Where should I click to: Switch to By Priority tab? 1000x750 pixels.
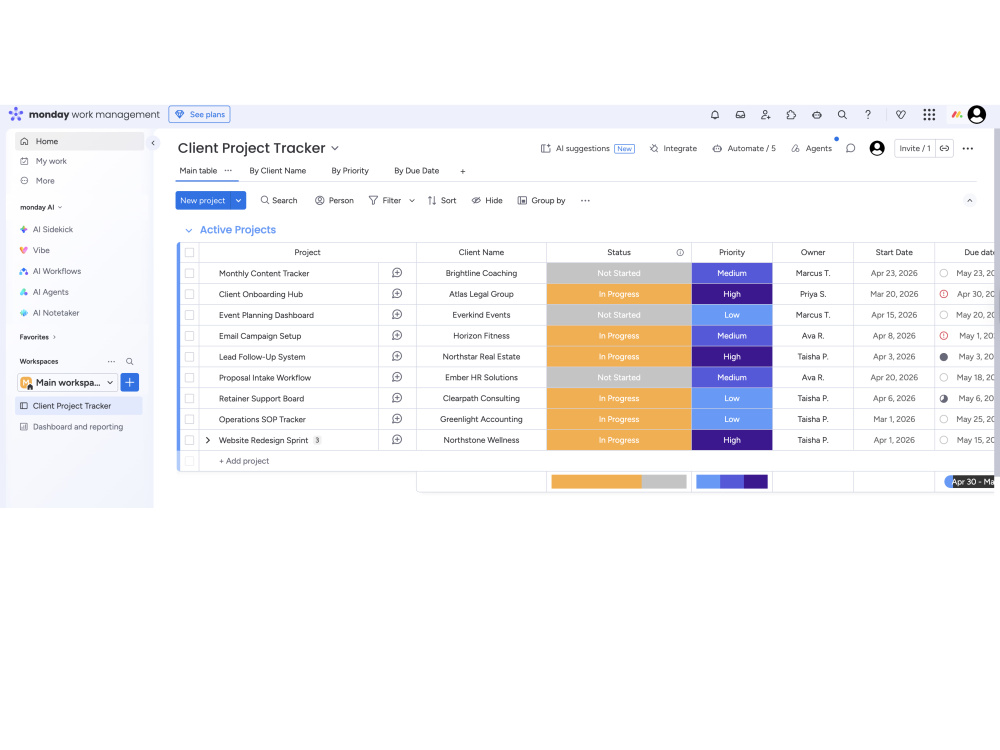[350, 171]
